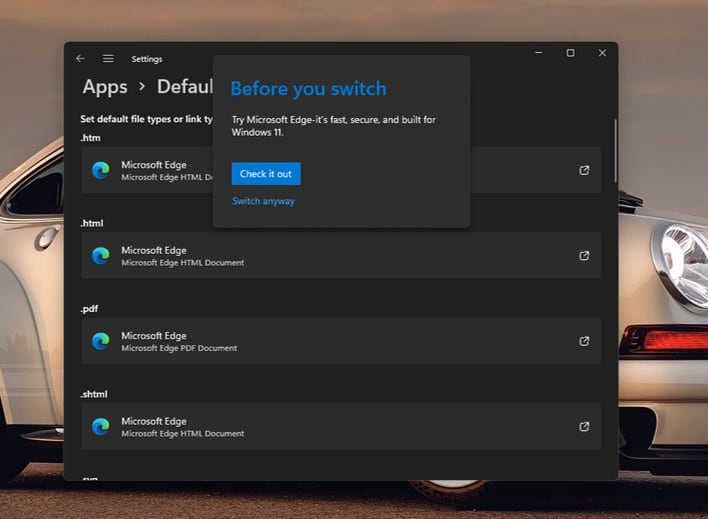Choose Switch anyway link
The width and height of the screenshot is (708, 519).
263,201
